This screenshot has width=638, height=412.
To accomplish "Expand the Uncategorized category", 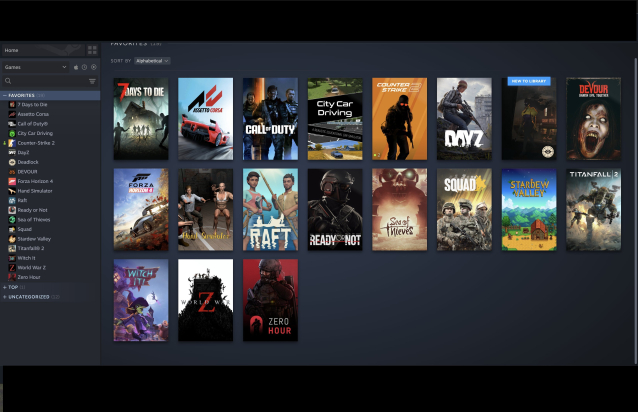I will pyautogui.click(x=4, y=296).
